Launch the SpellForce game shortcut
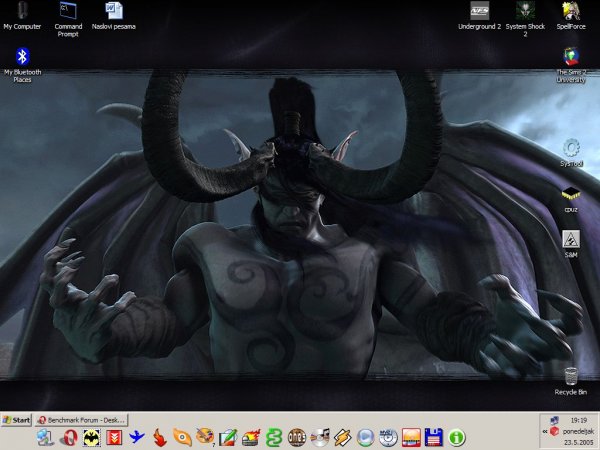The width and height of the screenshot is (600, 450). [571, 16]
